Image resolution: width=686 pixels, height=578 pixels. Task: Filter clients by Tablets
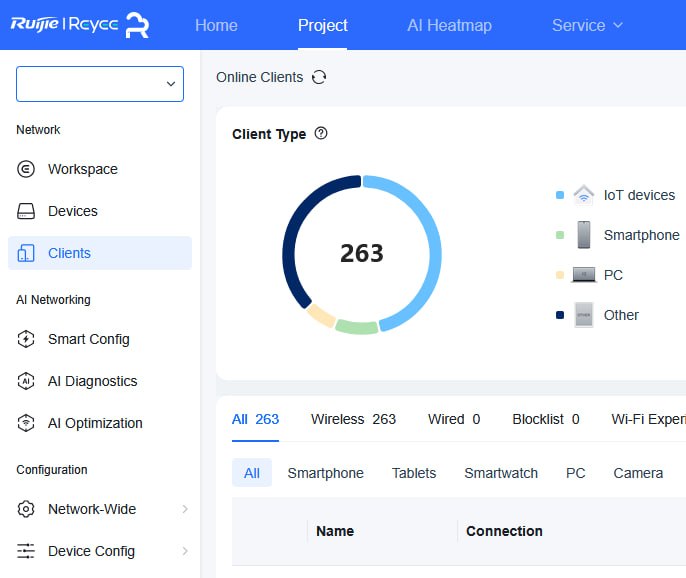coord(414,473)
